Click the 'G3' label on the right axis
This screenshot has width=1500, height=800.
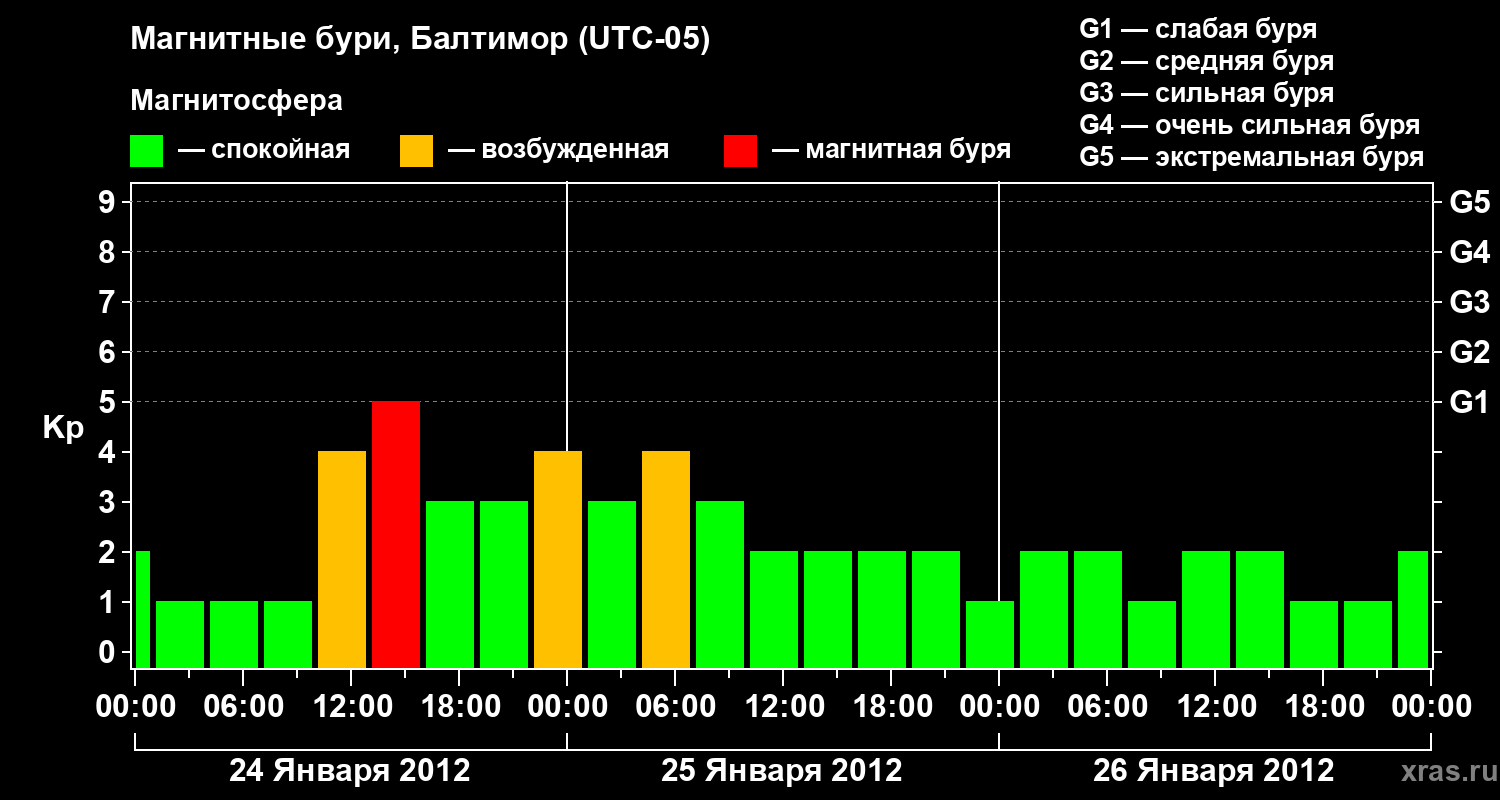click(x=1469, y=302)
